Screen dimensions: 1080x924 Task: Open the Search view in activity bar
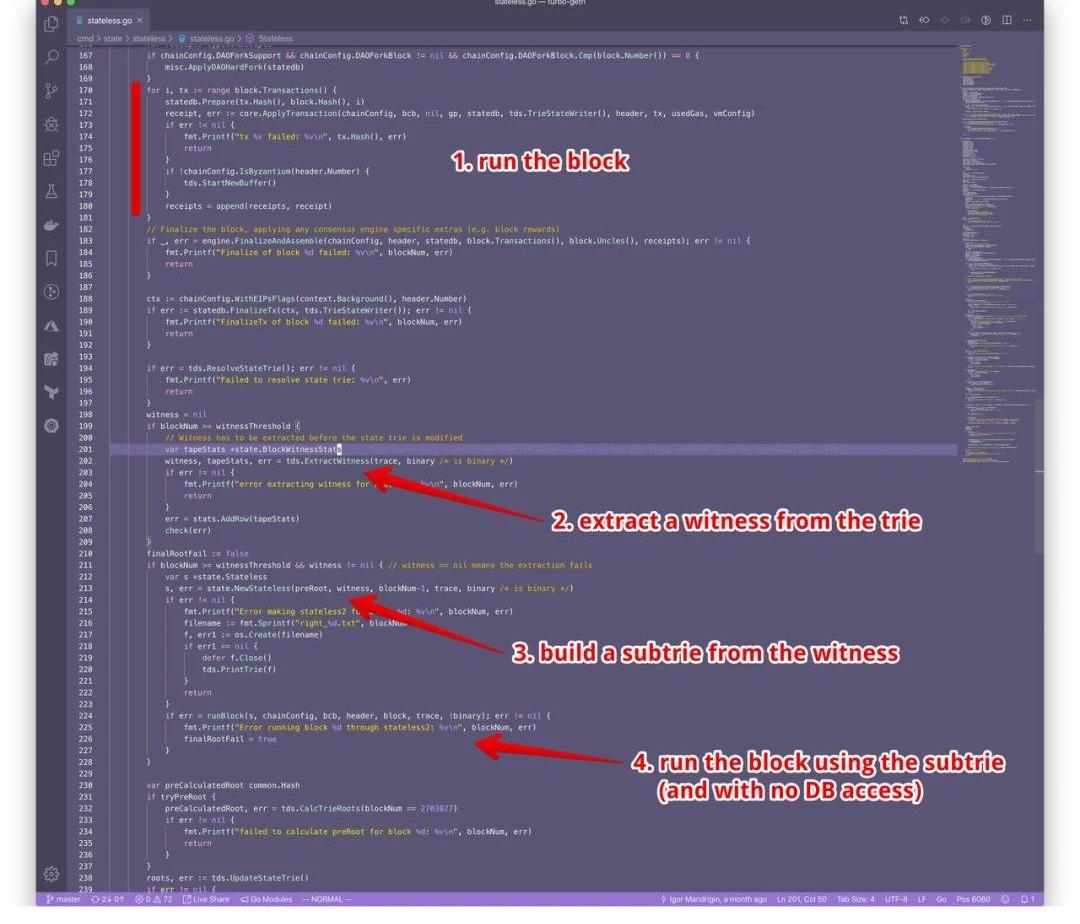(x=51, y=57)
